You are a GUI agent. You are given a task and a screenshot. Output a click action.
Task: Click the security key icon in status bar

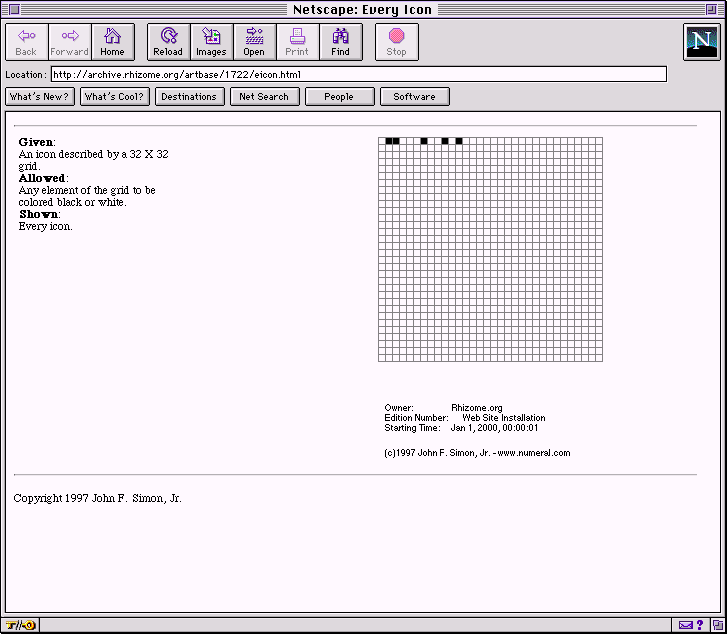click(20, 625)
